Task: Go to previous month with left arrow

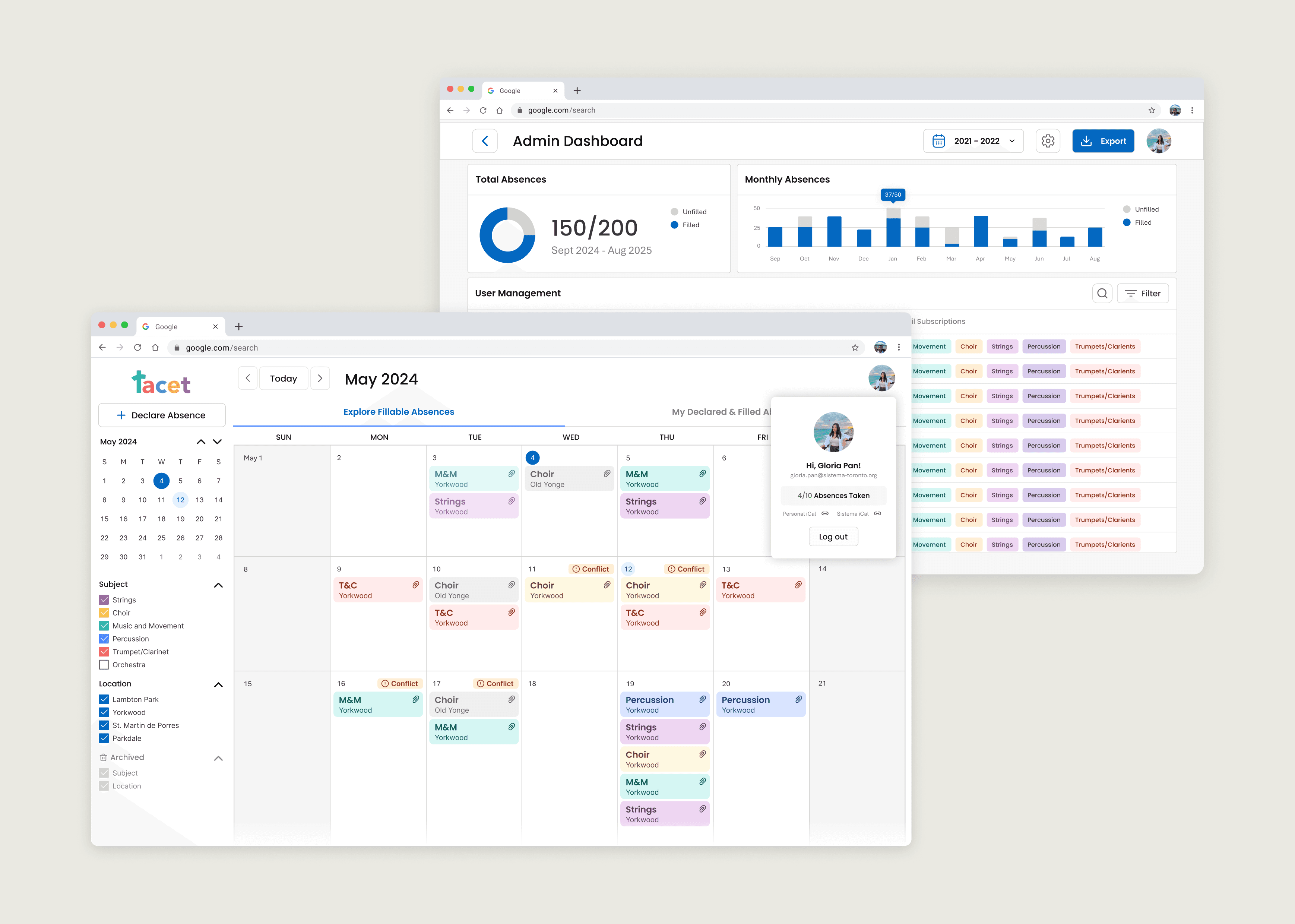Action: click(x=247, y=379)
